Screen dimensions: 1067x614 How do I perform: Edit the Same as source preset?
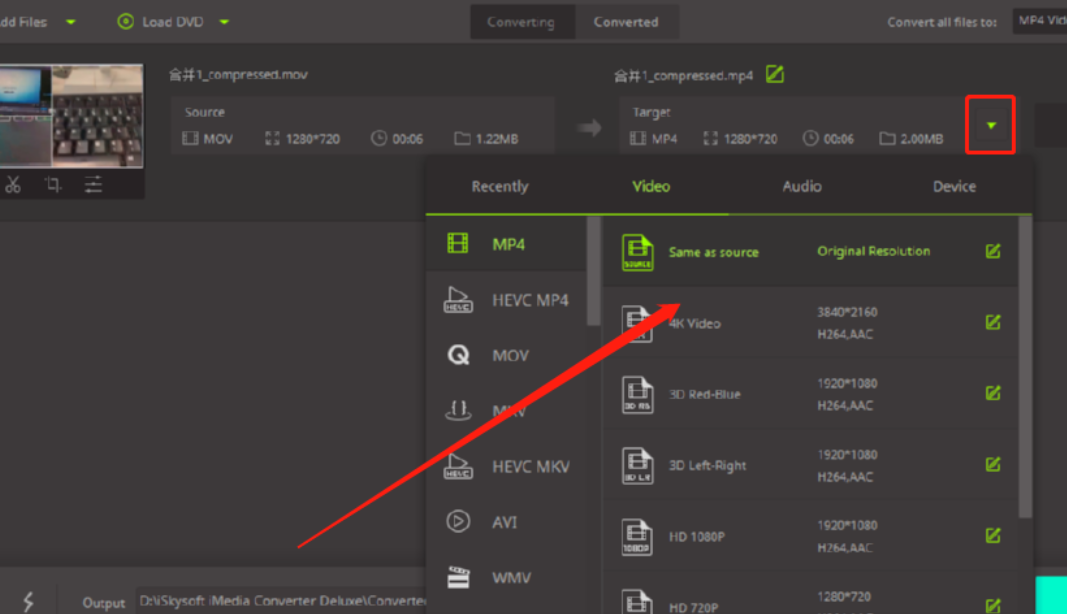click(x=992, y=251)
